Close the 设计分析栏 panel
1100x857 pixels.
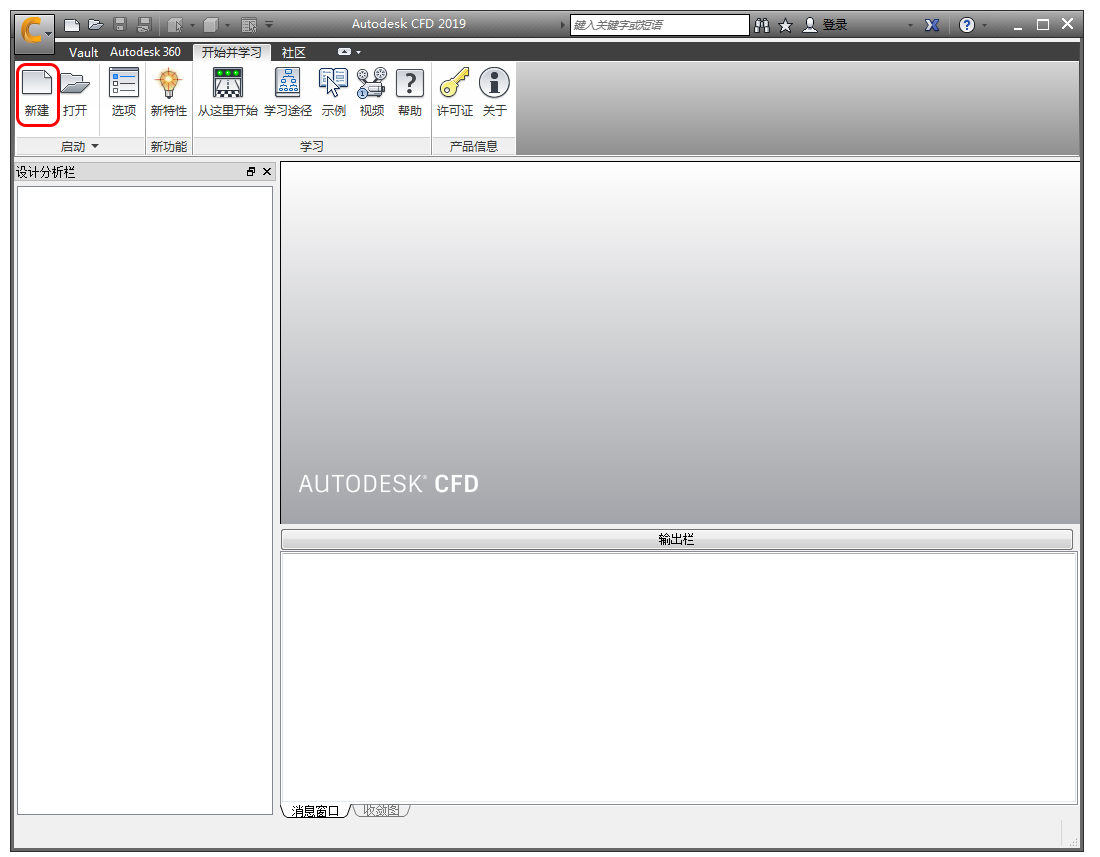click(x=267, y=172)
